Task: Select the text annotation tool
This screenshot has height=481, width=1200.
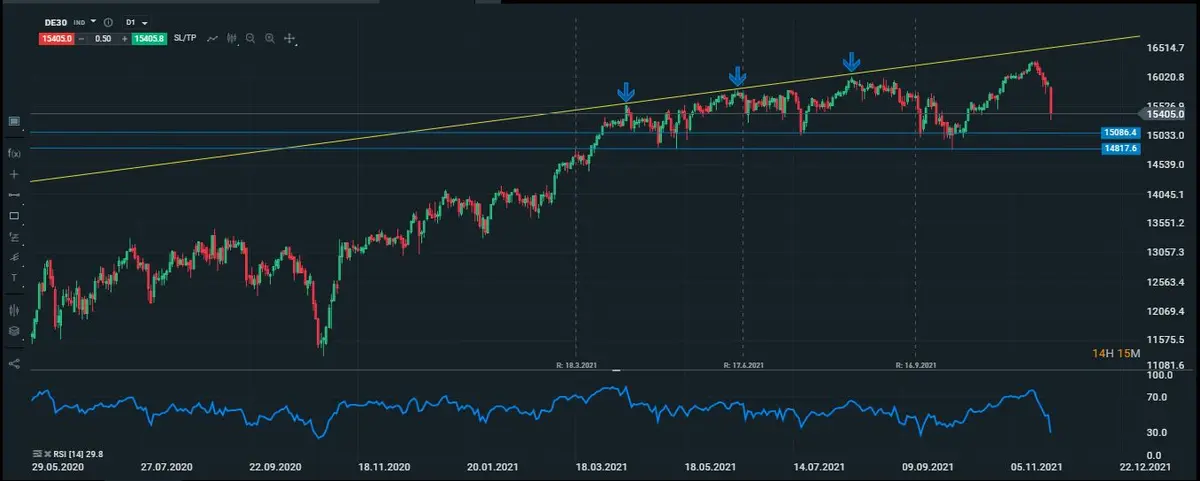Action: 14,277
